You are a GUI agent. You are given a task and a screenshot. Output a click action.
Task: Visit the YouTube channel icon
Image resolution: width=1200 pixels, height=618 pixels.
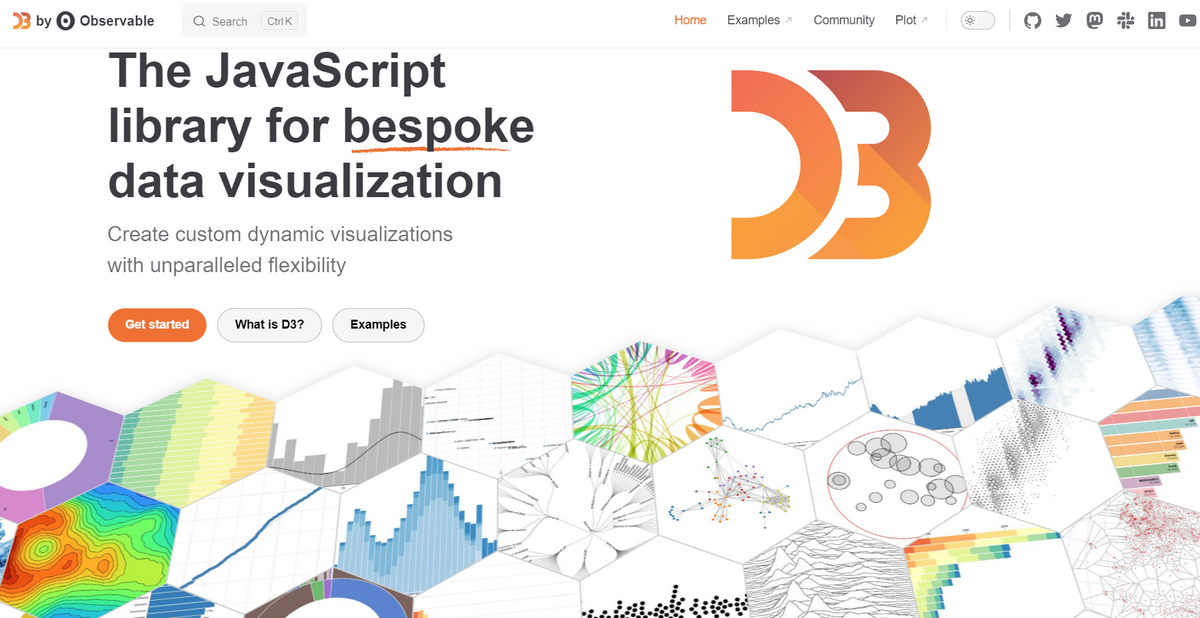[x=1187, y=20]
